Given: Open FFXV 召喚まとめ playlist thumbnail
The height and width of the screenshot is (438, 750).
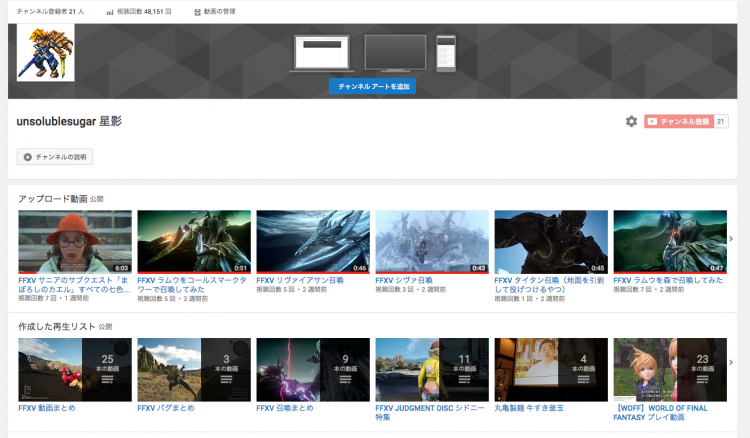Looking at the screenshot, I should pyautogui.click(x=313, y=370).
